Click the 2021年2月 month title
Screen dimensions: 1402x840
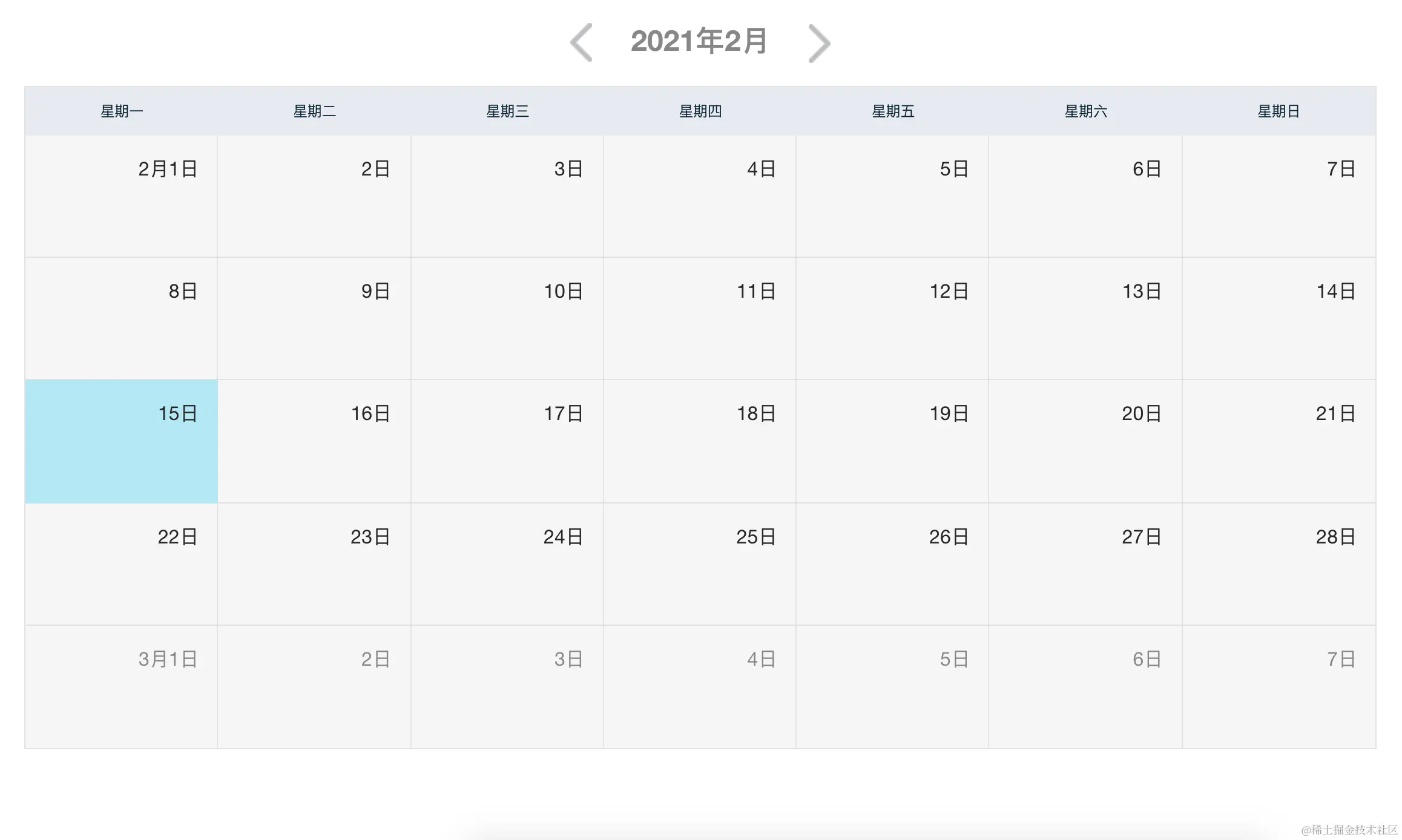[699, 41]
